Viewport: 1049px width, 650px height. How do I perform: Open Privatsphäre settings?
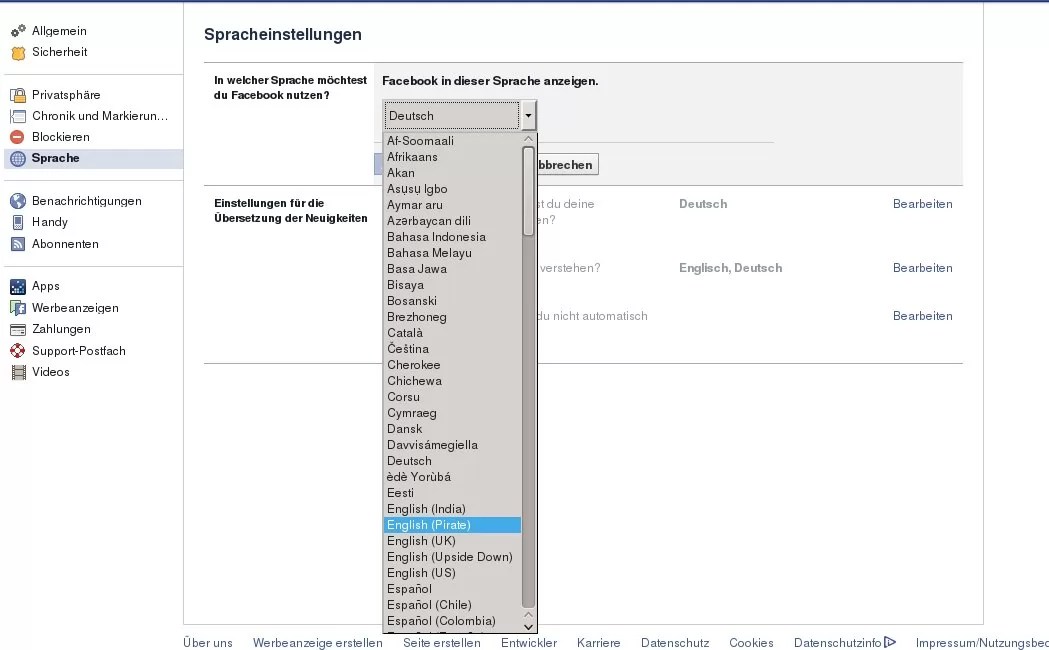coord(66,95)
